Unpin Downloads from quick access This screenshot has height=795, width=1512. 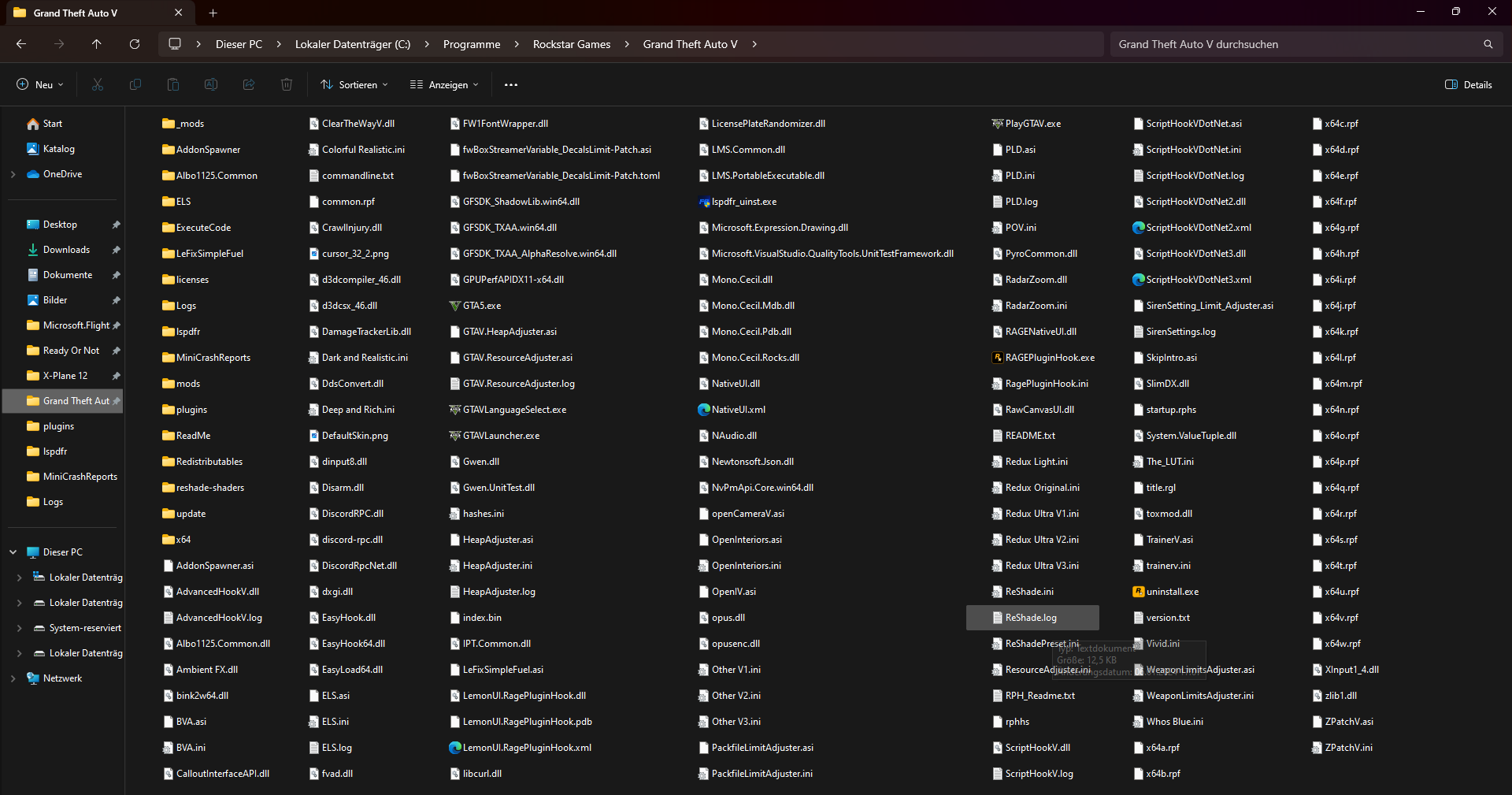click(117, 250)
